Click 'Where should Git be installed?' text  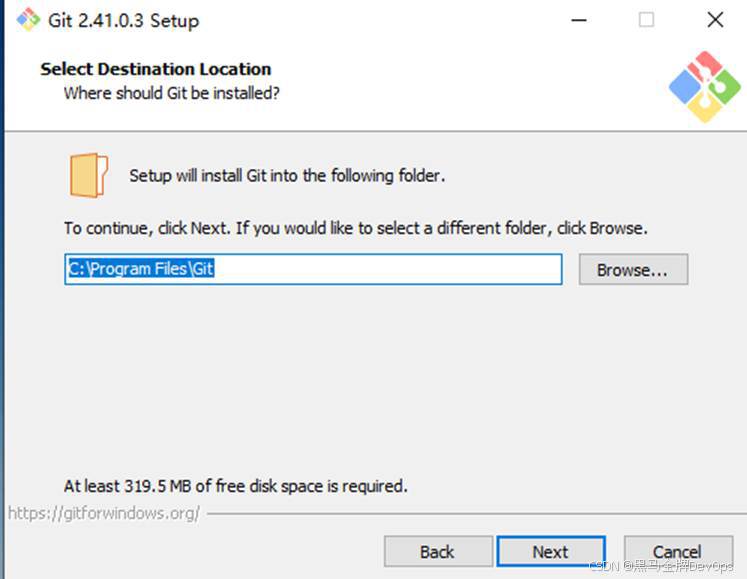(x=172, y=93)
